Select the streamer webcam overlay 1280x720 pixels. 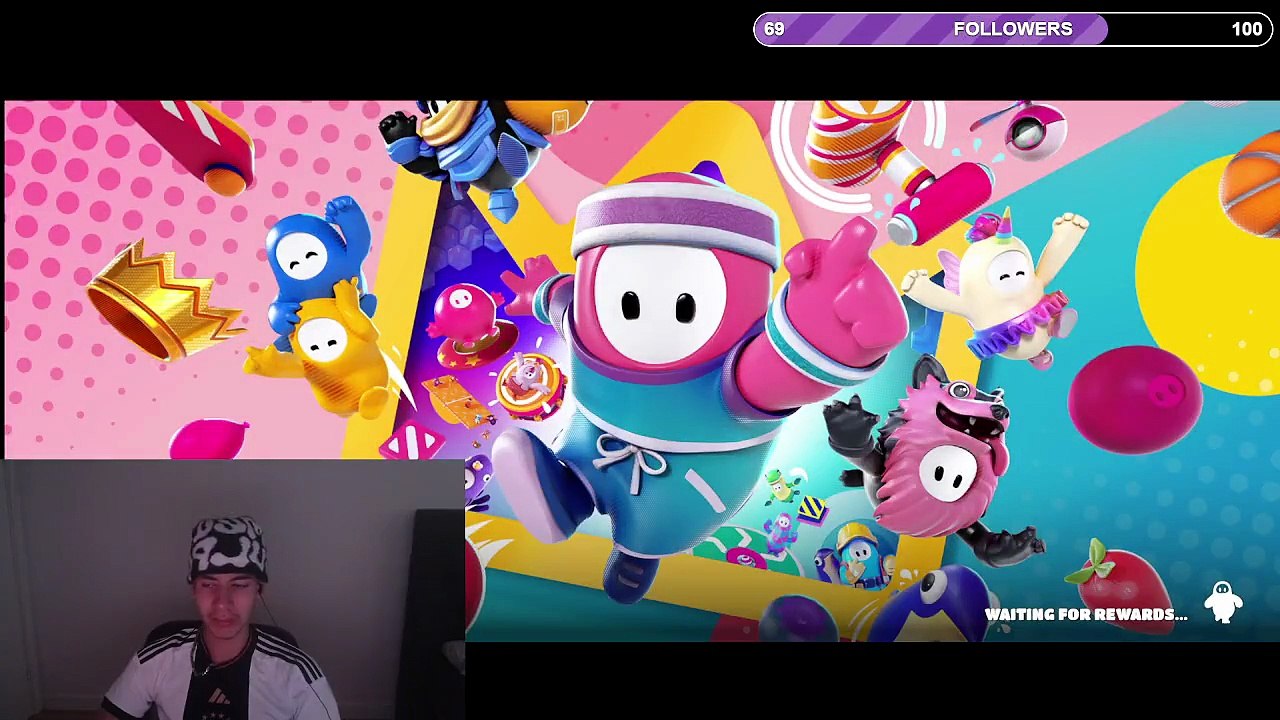[234, 589]
